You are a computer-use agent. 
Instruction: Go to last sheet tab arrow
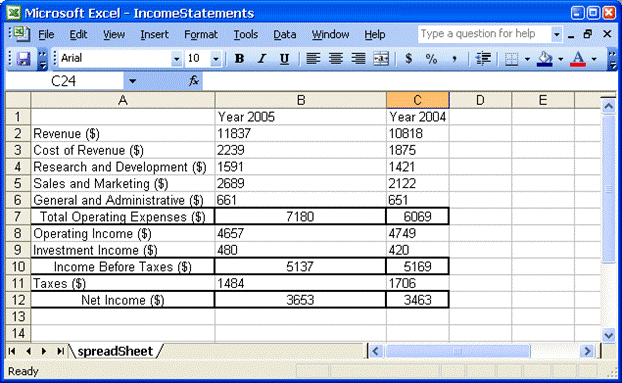point(60,351)
